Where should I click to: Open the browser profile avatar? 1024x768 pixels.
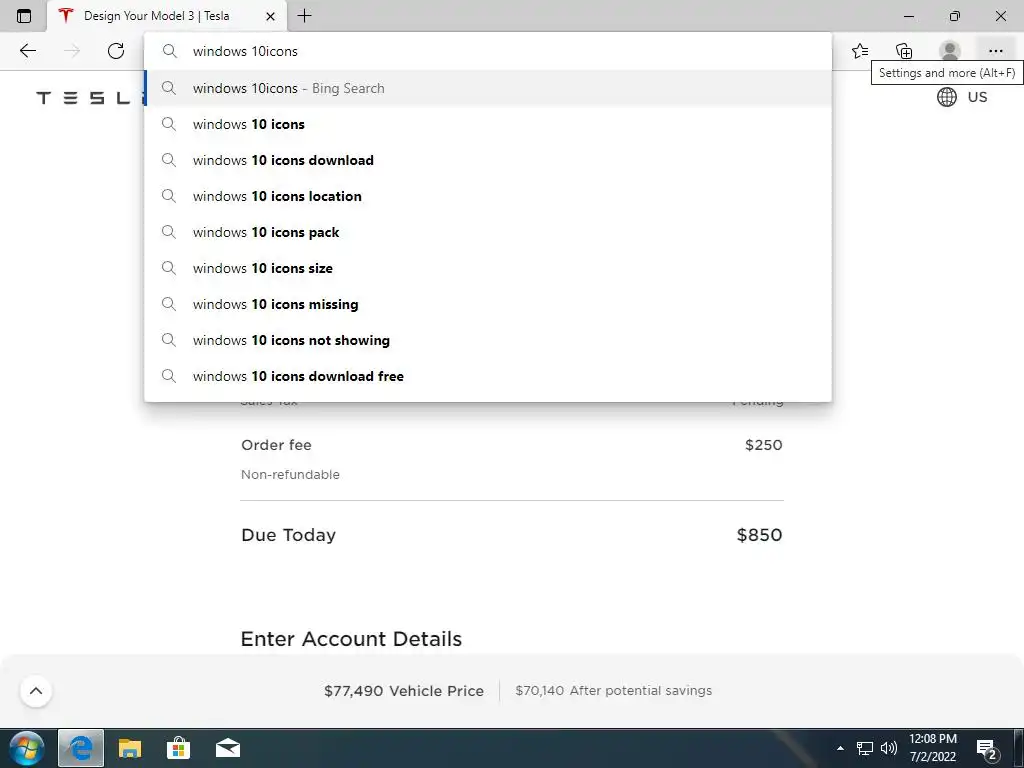(949, 51)
